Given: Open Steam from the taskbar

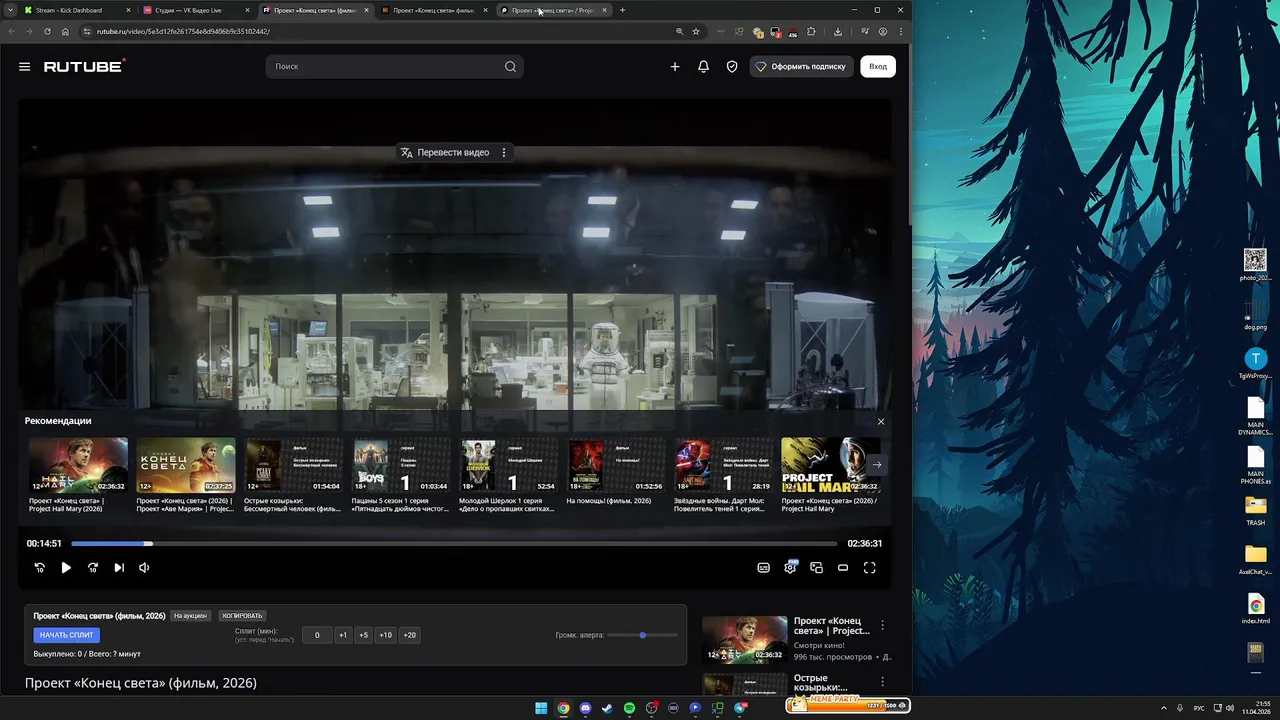Looking at the screenshot, I should coord(607,708).
